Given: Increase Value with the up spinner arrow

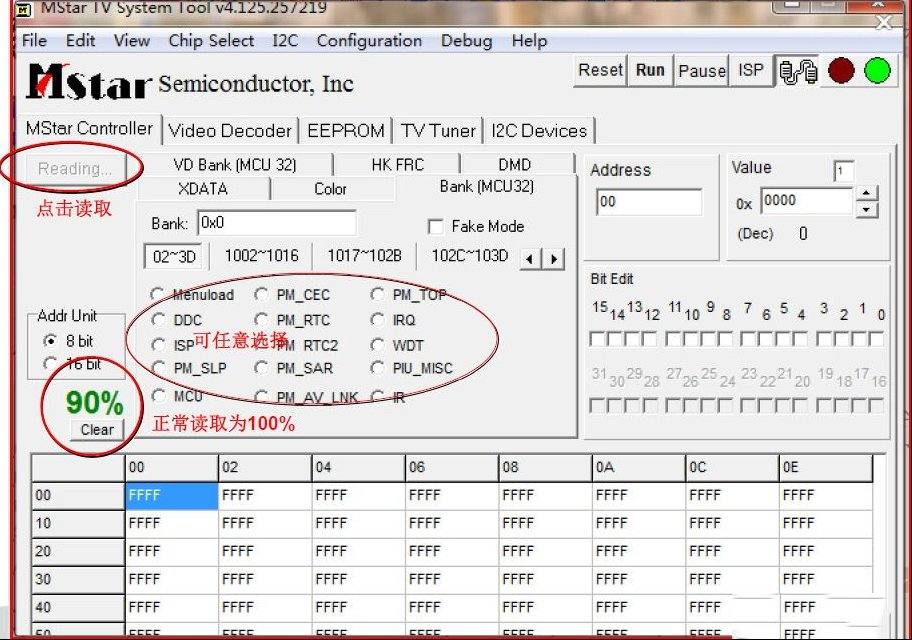Looking at the screenshot, I should click(867, 194).
